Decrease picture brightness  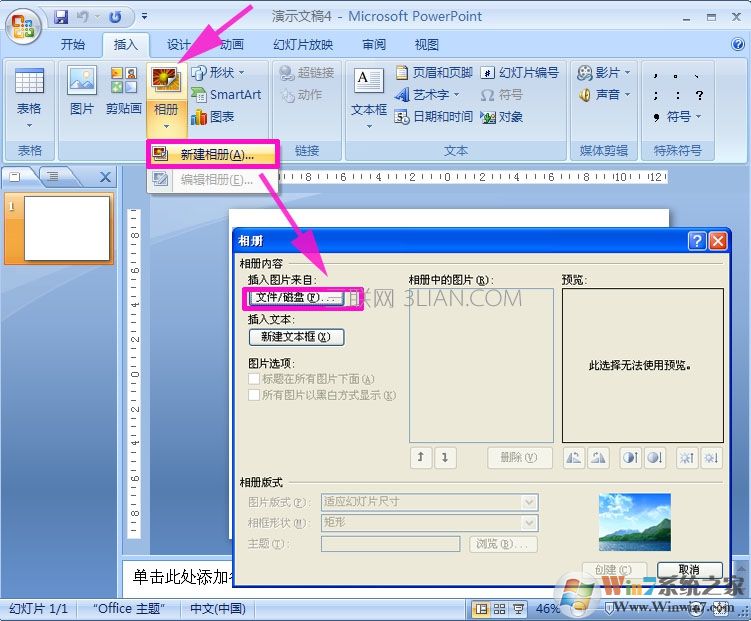(x=710, y=458)
